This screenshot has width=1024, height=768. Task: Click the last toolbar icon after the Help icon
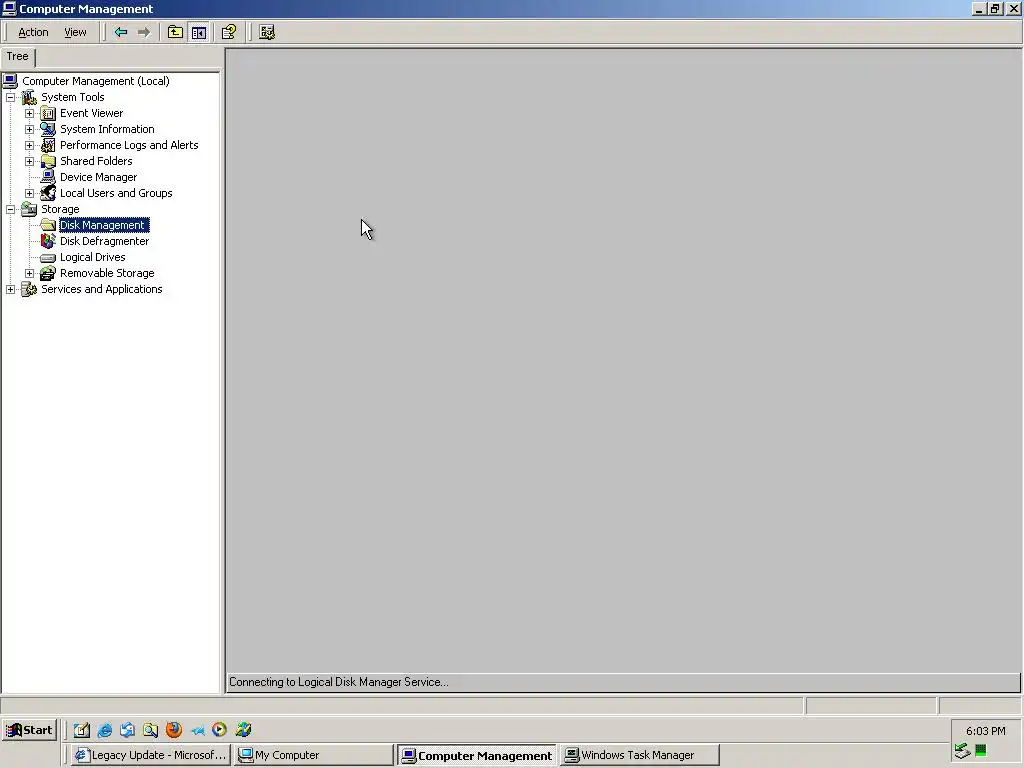pos(267,32)
